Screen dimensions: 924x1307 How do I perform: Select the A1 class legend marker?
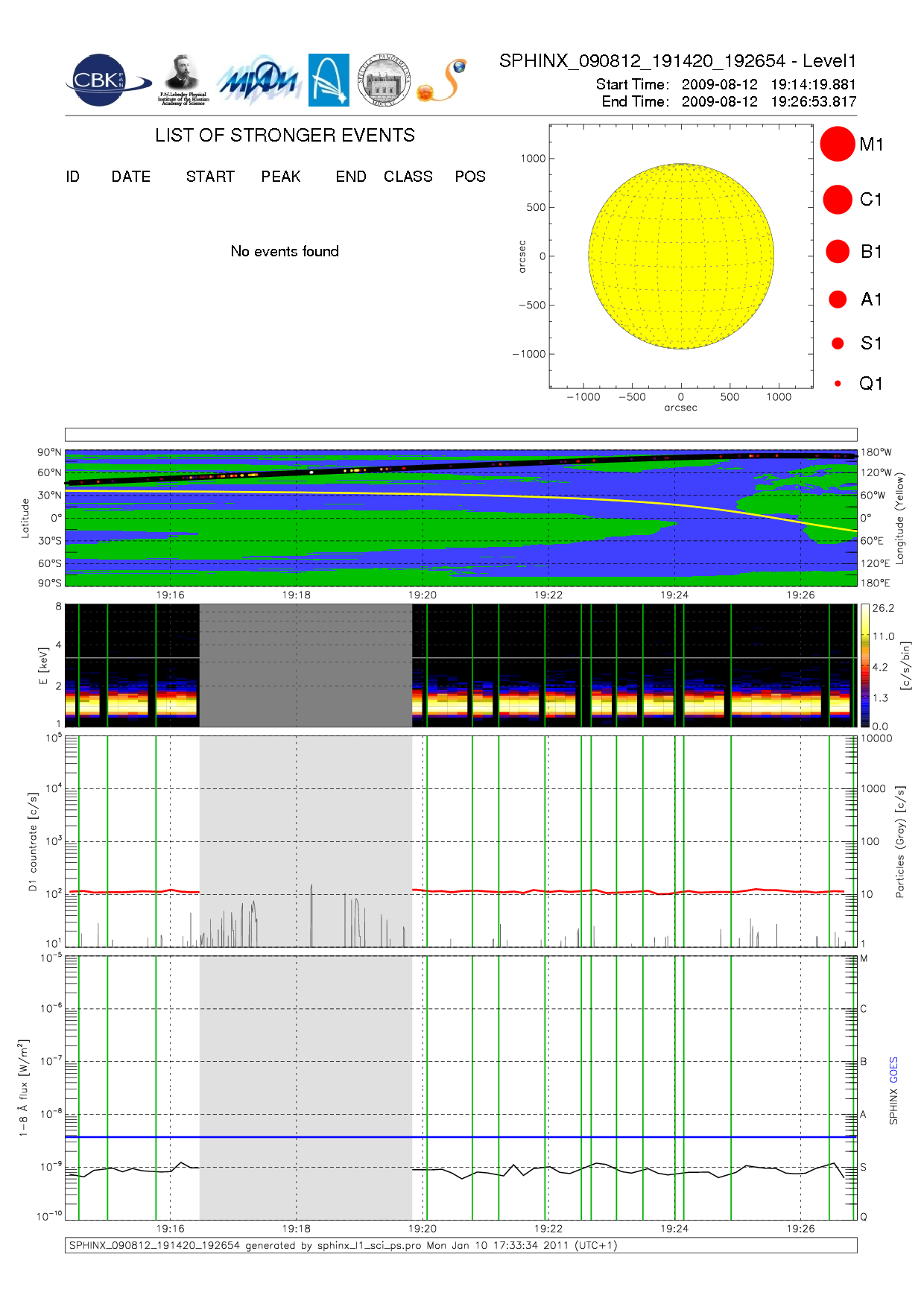click(x=837, y=300)
